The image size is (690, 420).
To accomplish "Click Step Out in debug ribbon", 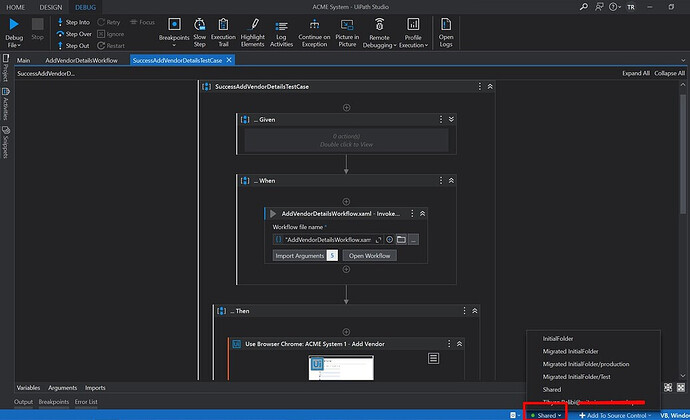I will [73, 45].
